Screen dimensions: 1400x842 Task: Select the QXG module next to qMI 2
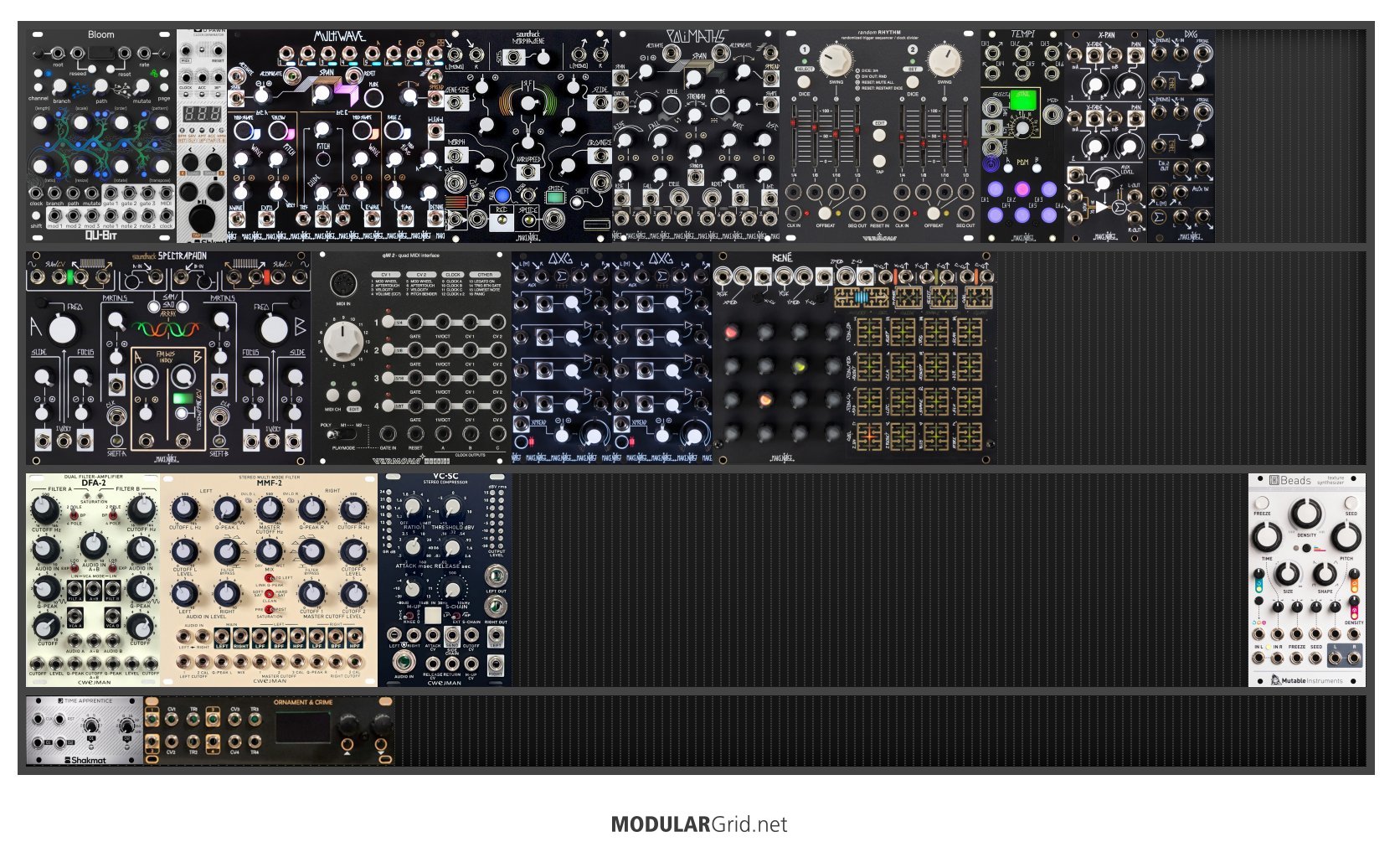coord(562,359)
